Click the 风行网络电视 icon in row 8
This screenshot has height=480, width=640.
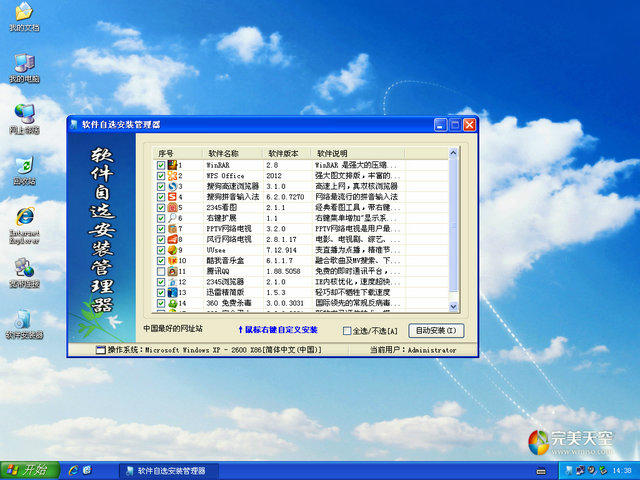coord(172,240)
